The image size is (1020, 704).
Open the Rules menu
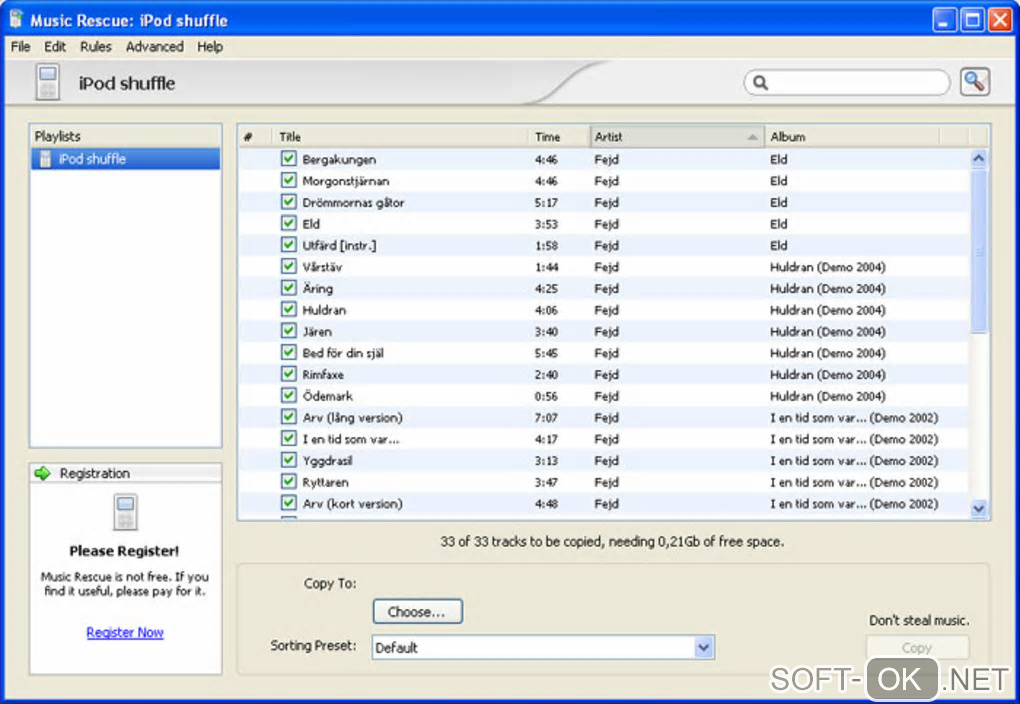pyautogui.click(x=96, y=47)
